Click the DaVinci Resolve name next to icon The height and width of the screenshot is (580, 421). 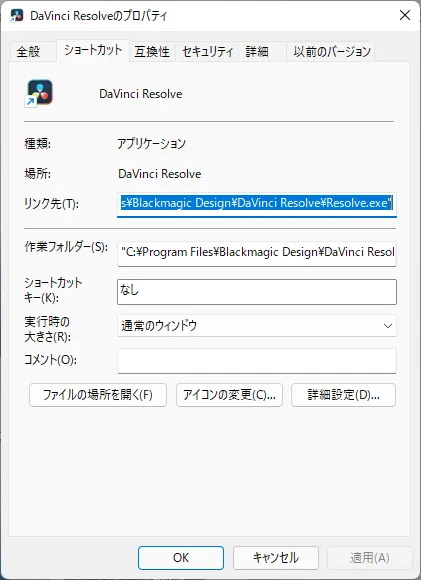tap(141, 94)
